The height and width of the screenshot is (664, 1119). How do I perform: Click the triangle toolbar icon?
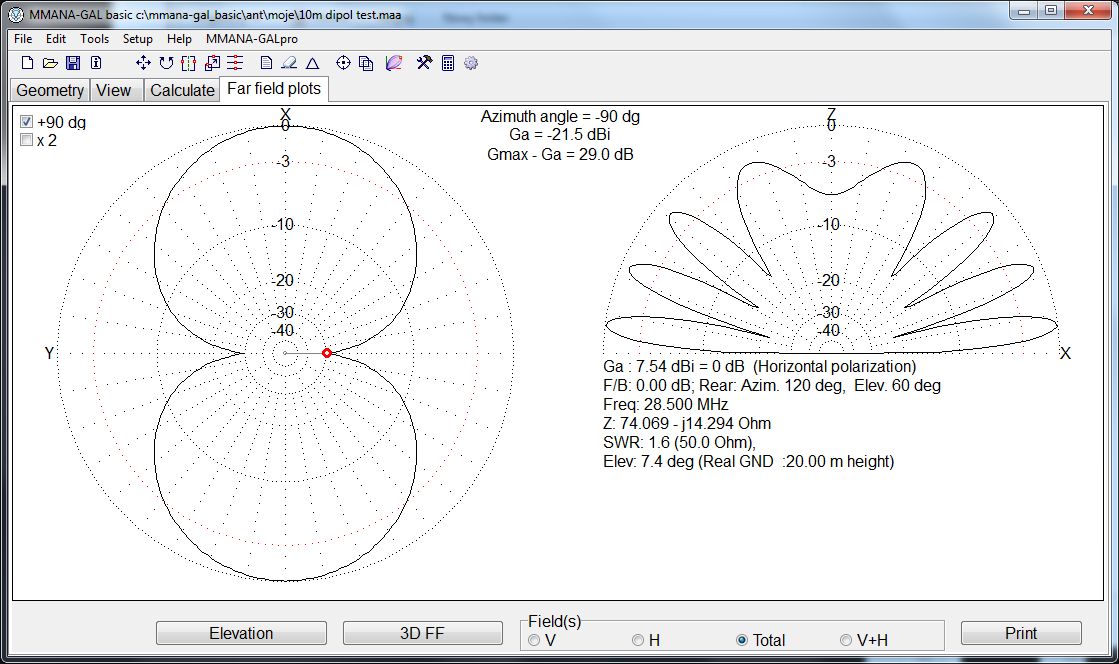pyautogui.click(x=312, y=63)
